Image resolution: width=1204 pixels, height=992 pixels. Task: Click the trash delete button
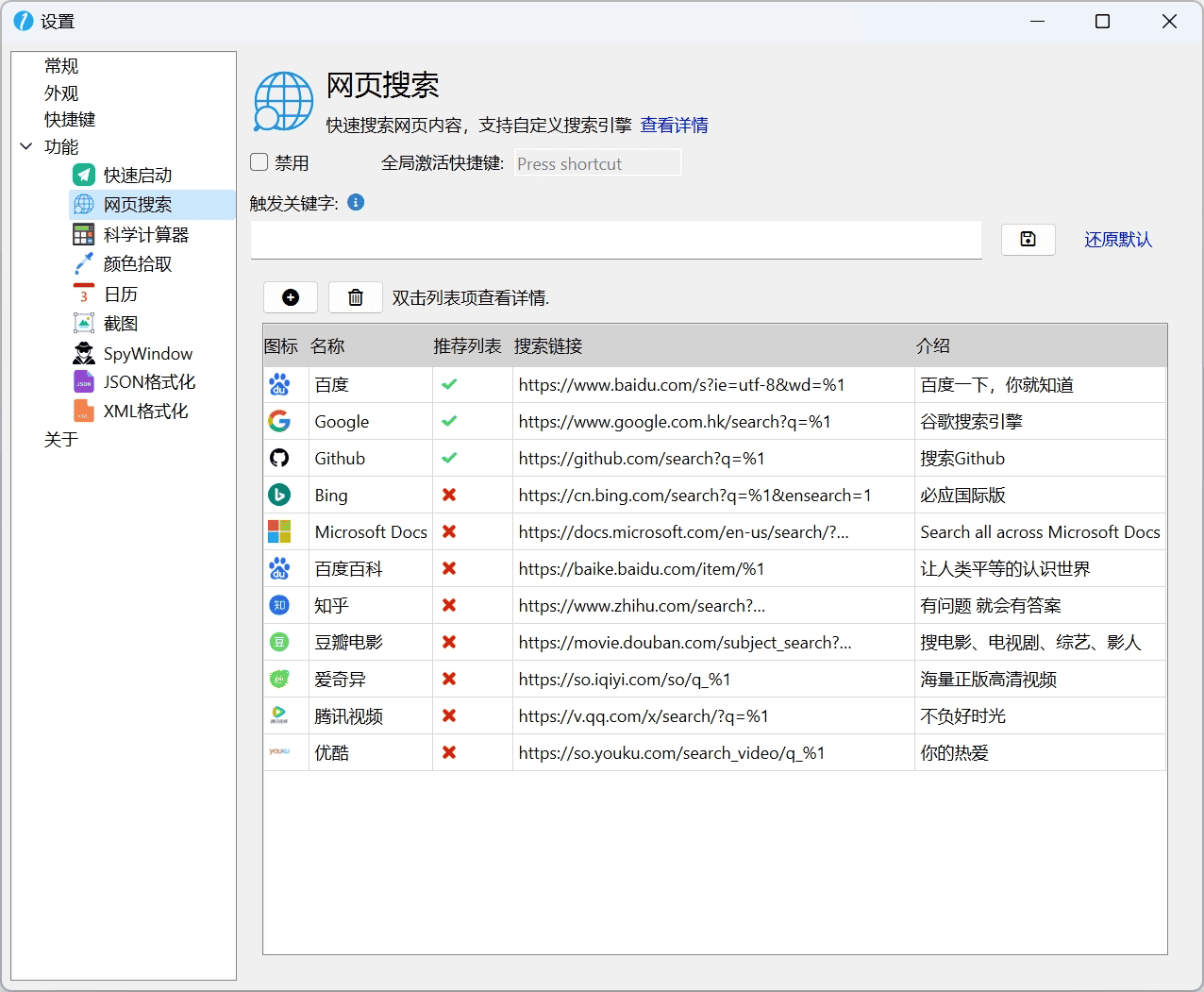(x=356, y=297)
